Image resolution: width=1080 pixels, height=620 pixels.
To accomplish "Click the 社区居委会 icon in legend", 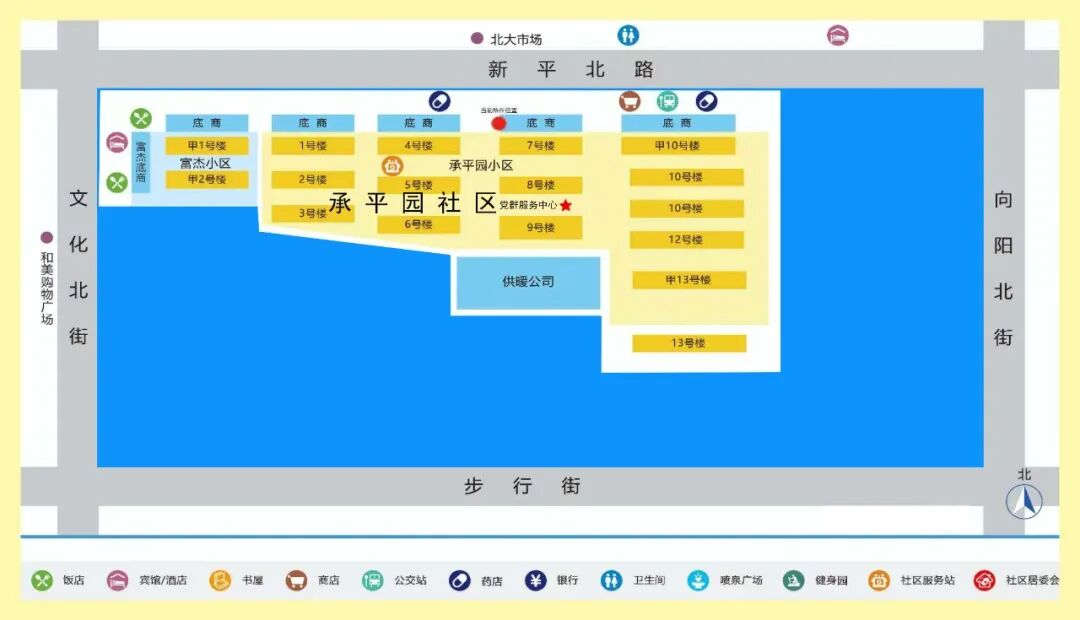I will [985, 580].
